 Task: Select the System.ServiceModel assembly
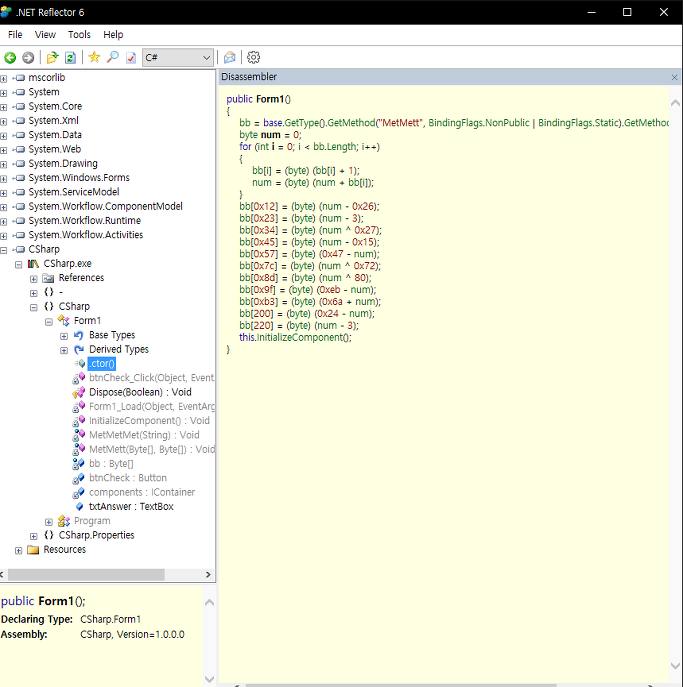click(74, 192)
